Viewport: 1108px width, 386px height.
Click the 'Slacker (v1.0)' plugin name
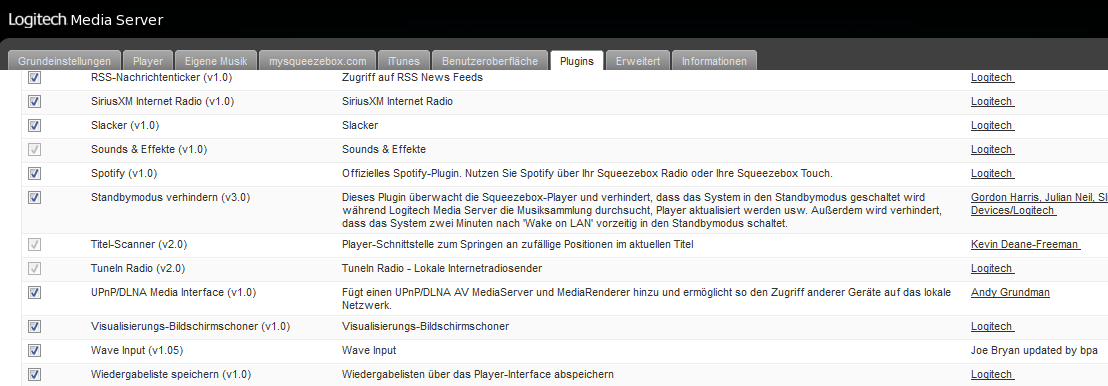click(x=125, y=125)
